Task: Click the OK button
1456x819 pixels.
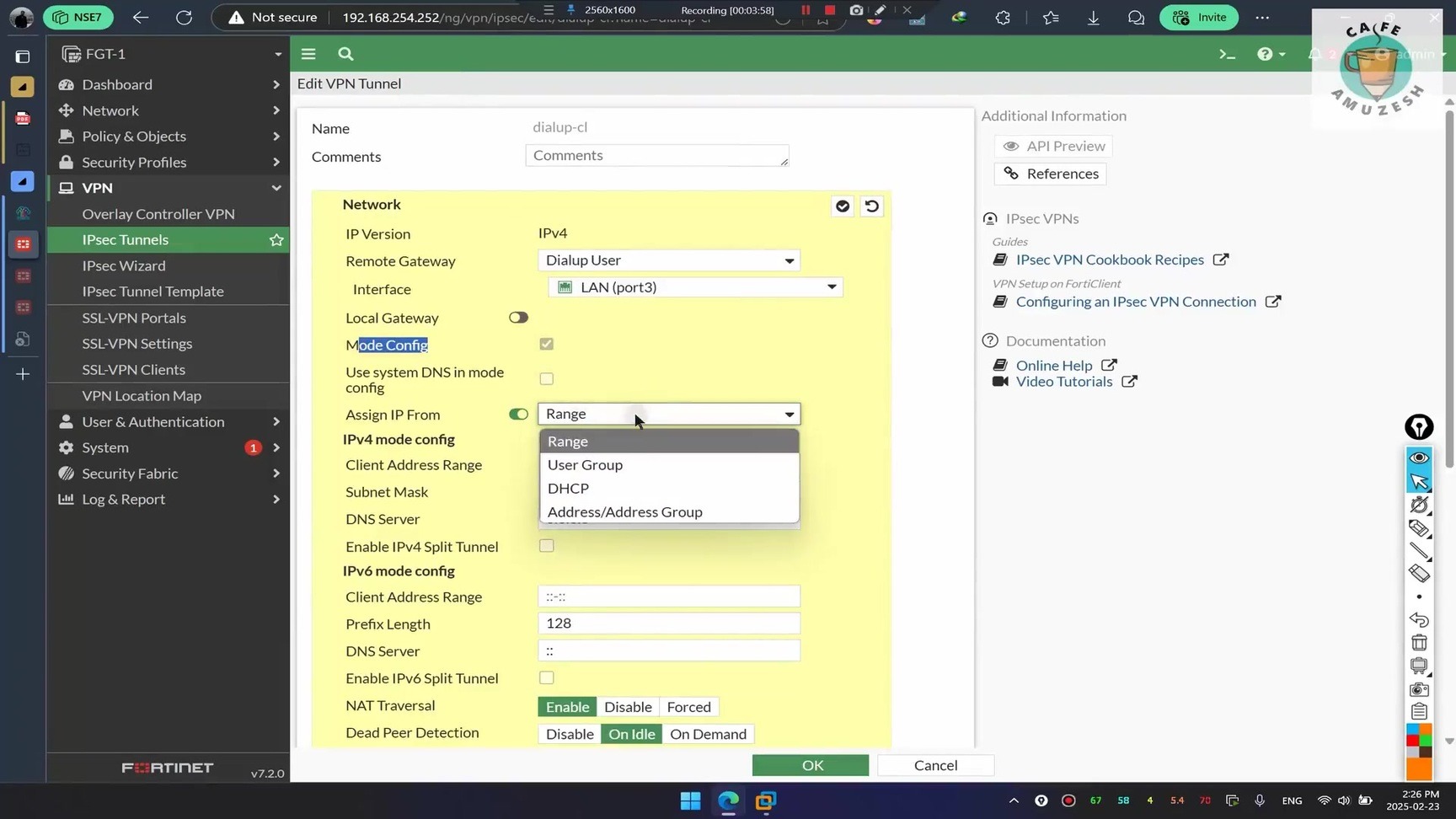Action: tap(811, 765)
